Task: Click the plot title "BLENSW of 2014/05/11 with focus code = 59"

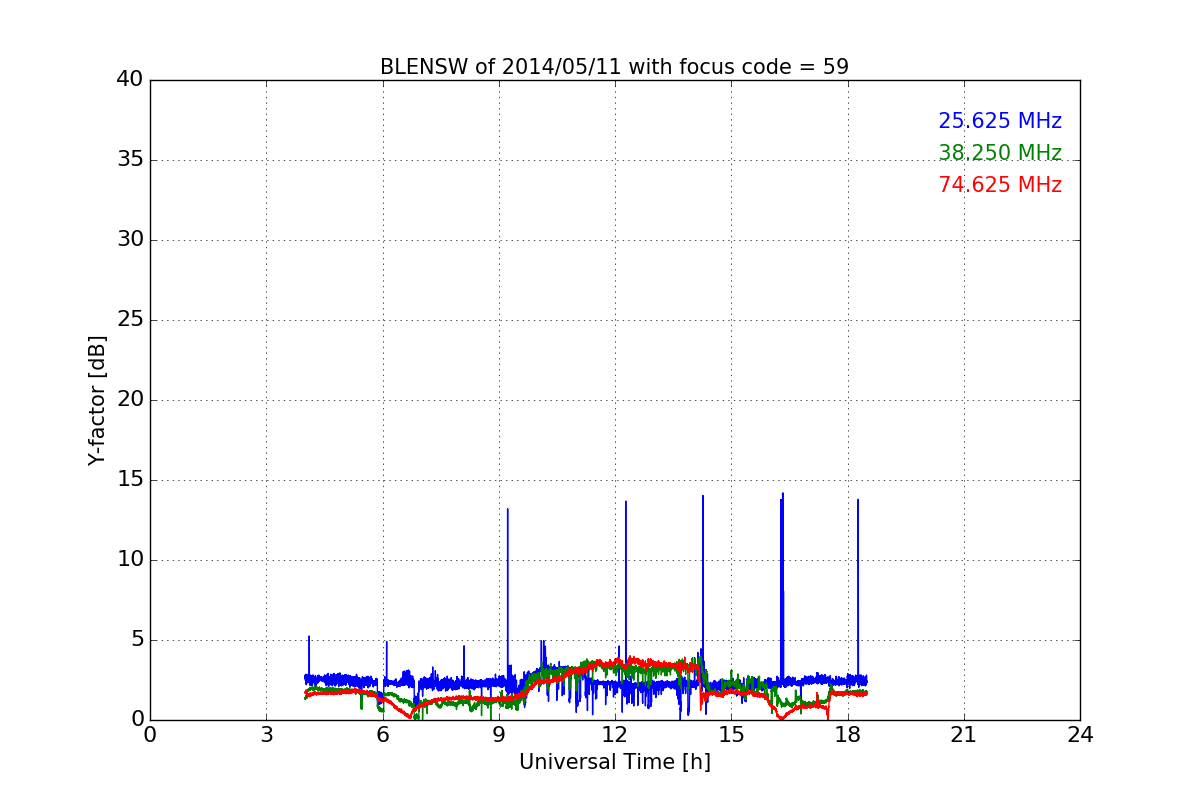Action: point(614,67)
